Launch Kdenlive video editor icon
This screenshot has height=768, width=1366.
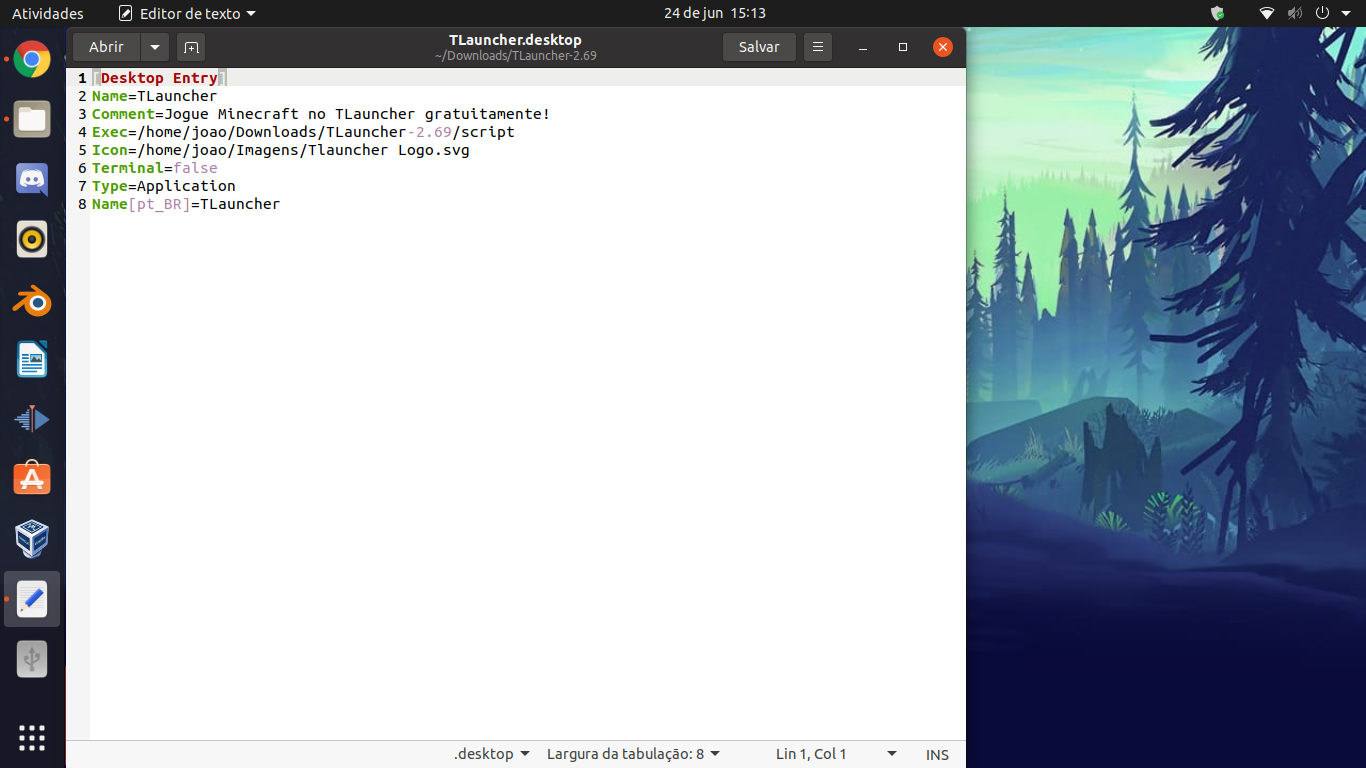[32, 419]
